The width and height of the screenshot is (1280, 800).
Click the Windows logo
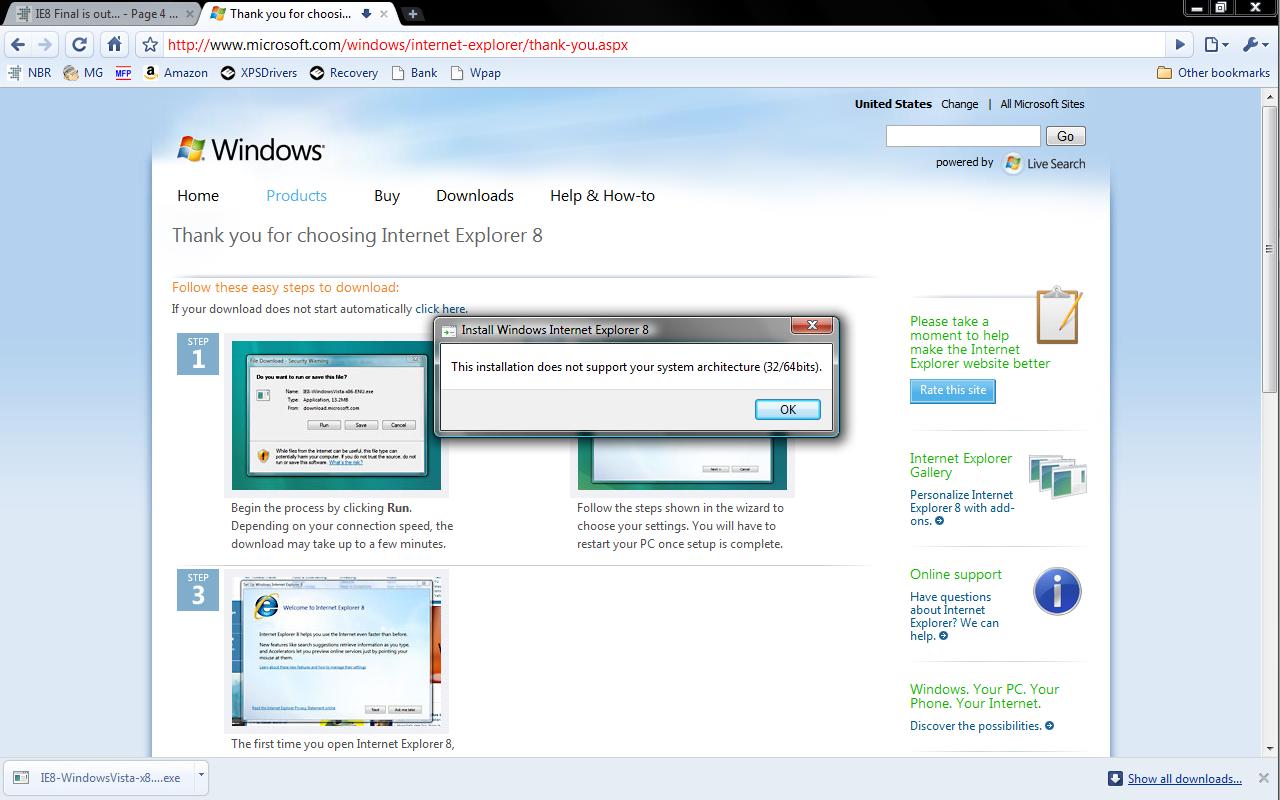pyautogui.click(x=251, y=149)
